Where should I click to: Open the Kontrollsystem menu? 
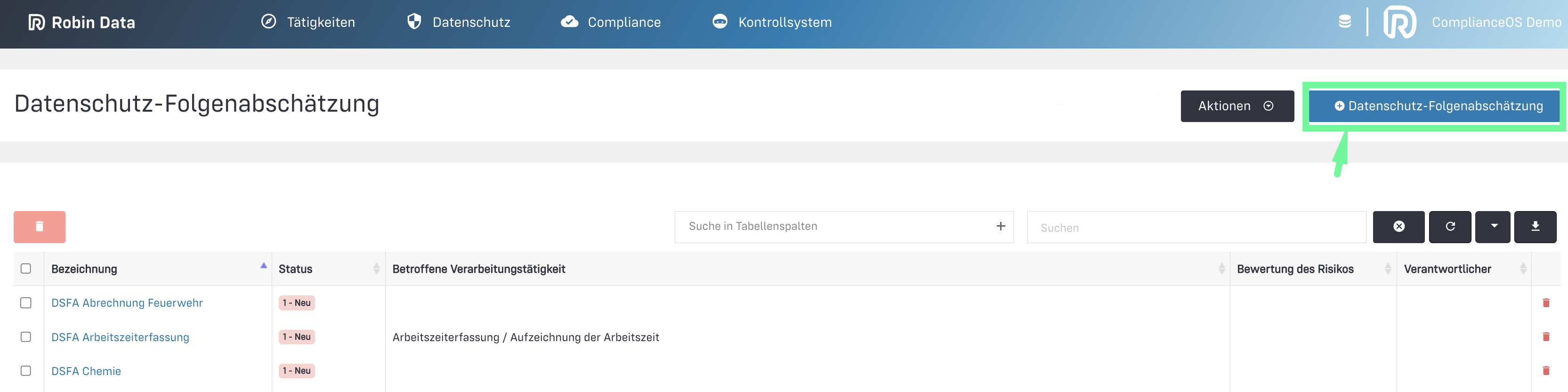(772, 23)
